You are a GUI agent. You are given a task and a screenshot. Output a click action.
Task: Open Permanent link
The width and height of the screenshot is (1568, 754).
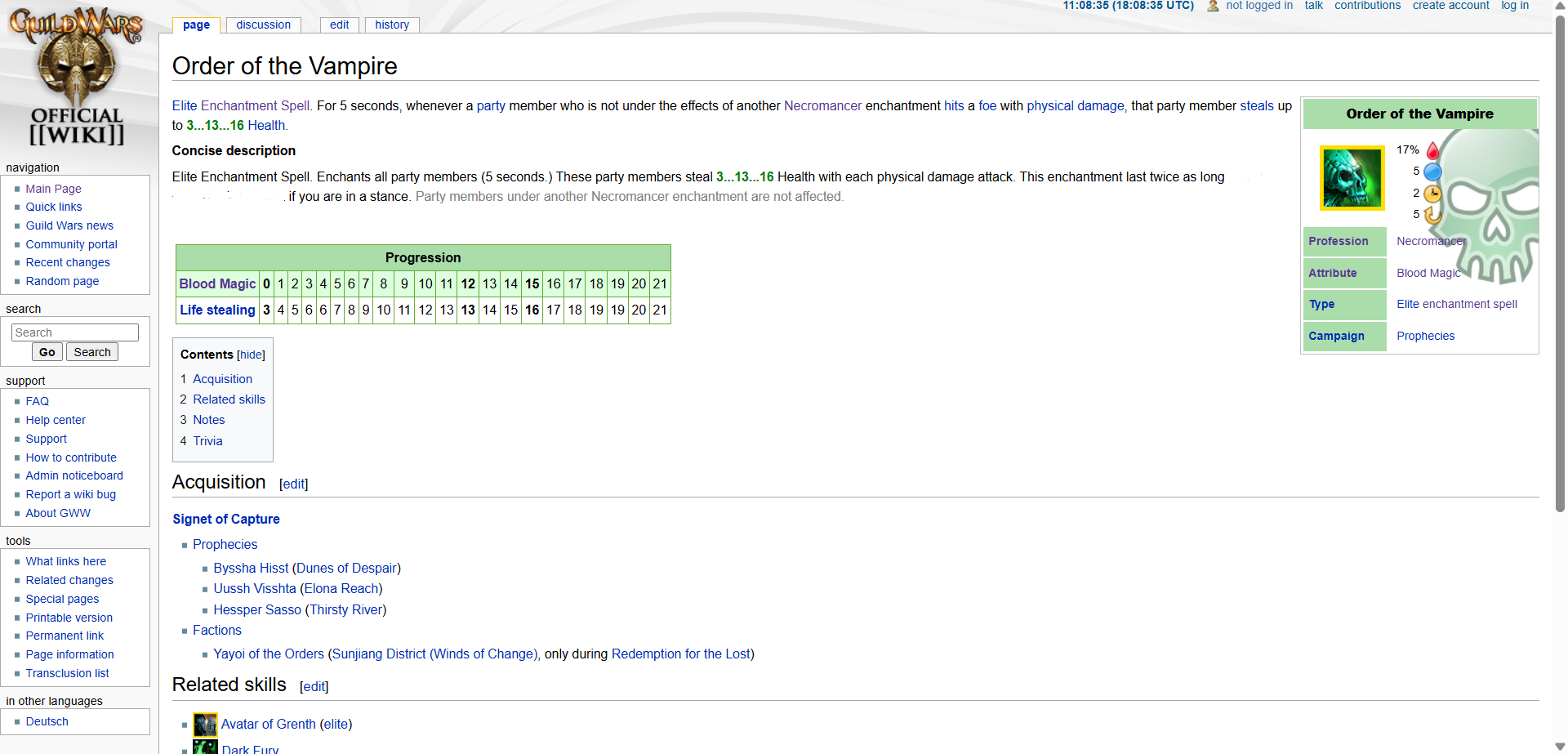(x=65, y=636)
